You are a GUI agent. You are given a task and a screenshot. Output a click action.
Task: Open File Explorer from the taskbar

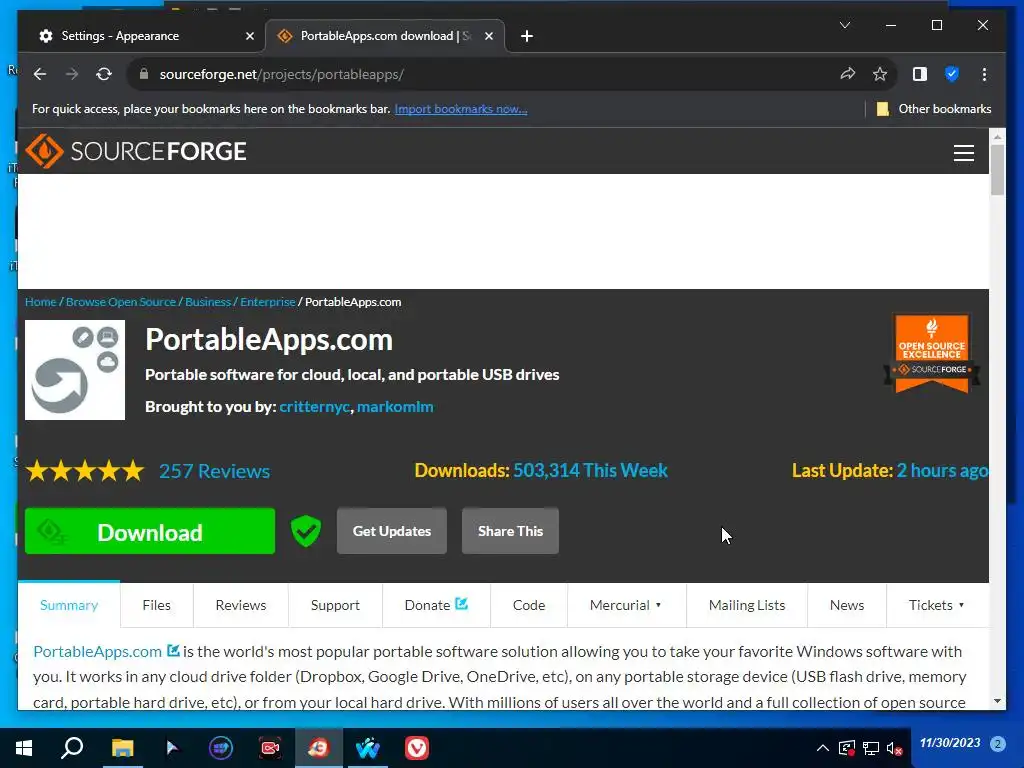(122, 748)
